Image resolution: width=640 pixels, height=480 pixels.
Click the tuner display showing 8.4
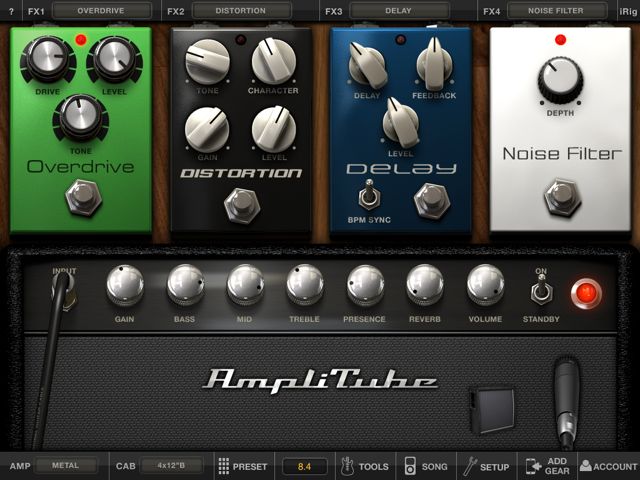[304, 467]
